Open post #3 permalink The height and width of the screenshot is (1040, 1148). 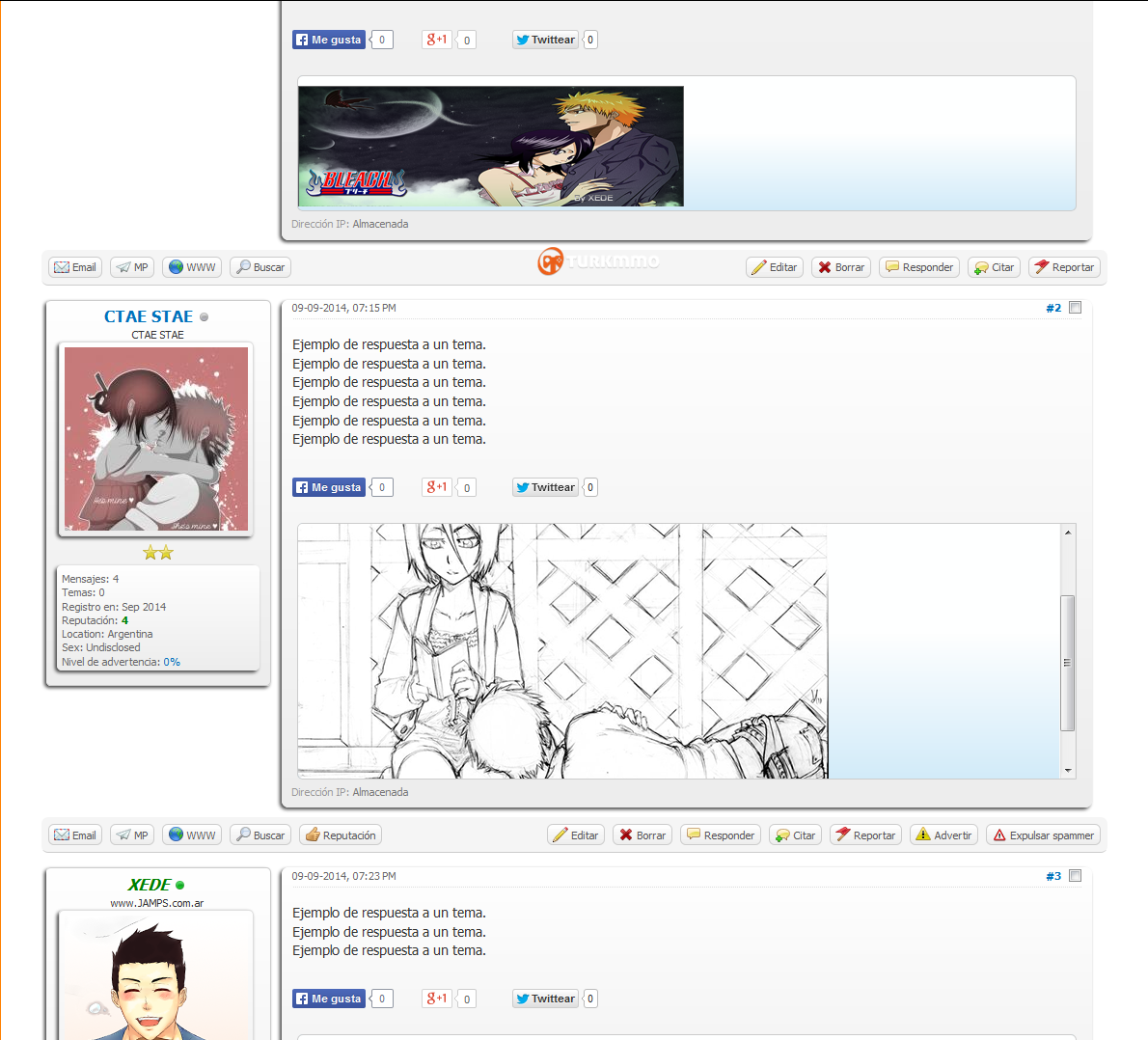(1053, 877)
